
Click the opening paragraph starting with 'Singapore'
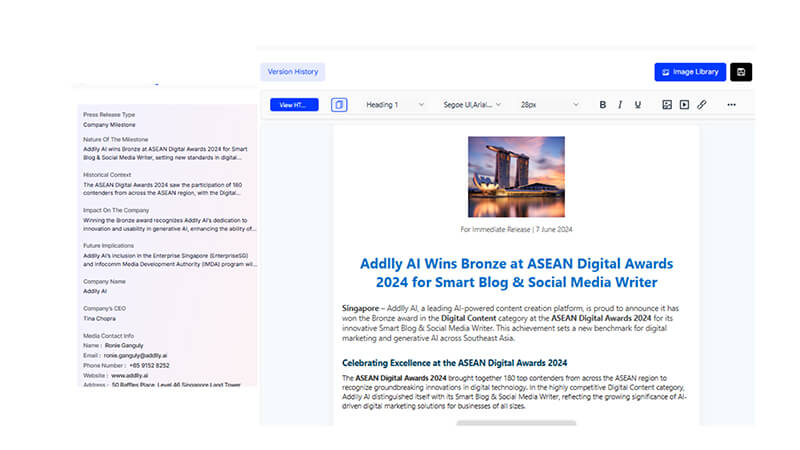[x=510, y=323]
